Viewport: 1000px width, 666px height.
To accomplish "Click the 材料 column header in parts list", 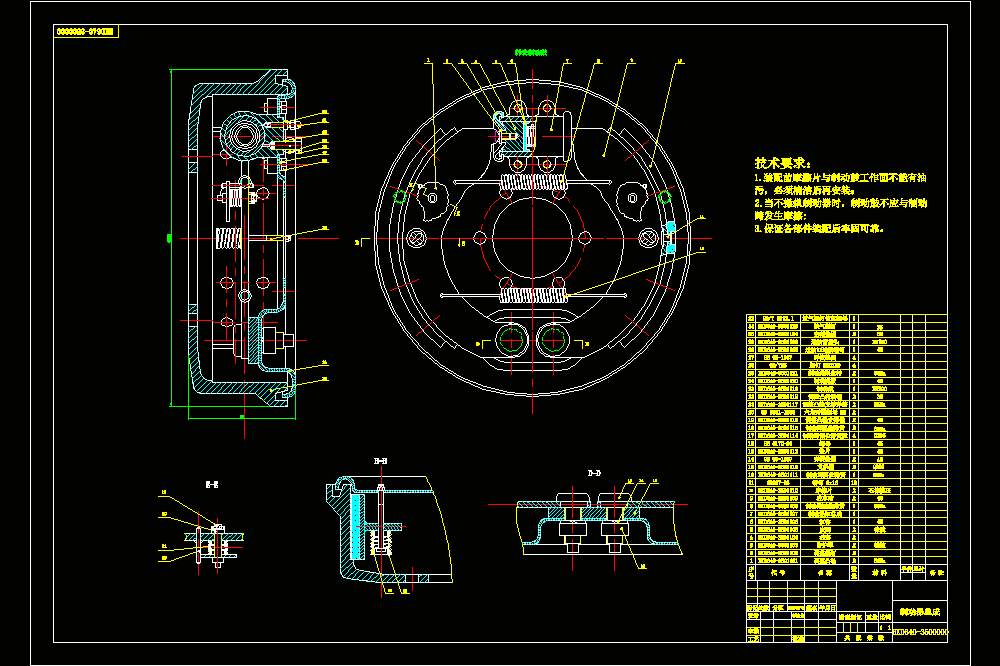I will coord(879,573).
